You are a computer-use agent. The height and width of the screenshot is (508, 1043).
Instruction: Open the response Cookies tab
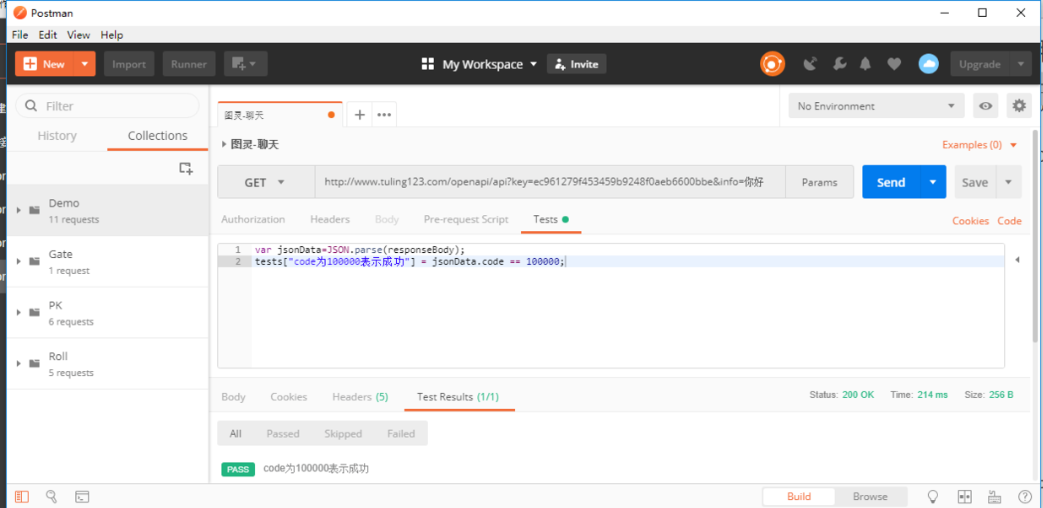pyautogui.click(x=289, y=397)
